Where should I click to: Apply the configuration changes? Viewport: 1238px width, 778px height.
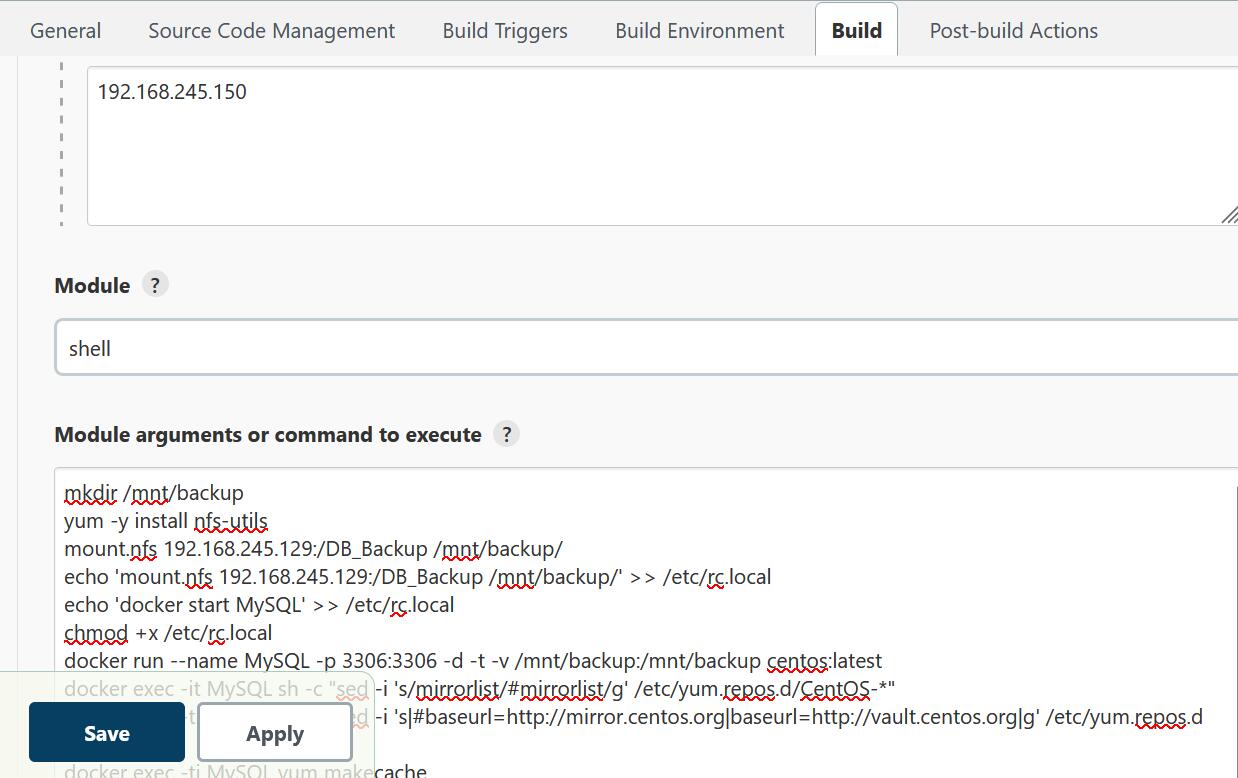(275, 733)
